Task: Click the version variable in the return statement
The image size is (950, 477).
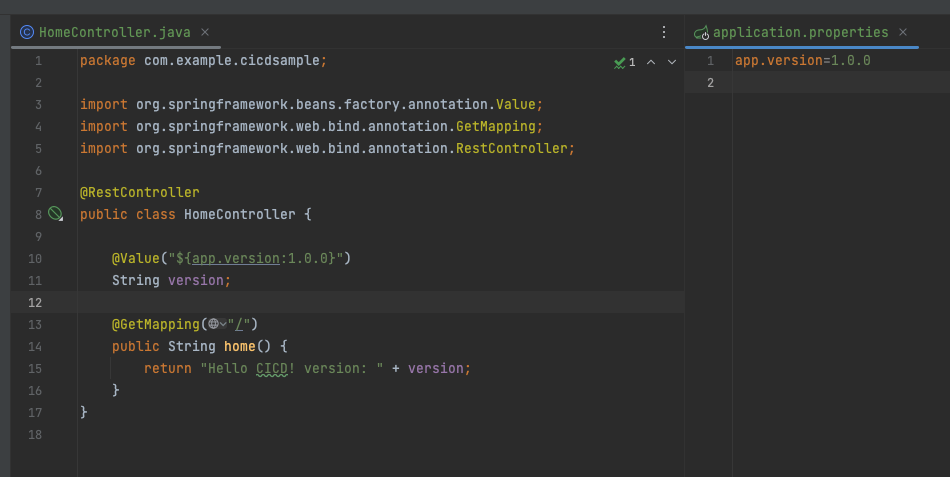Action: tap(436, 368)
